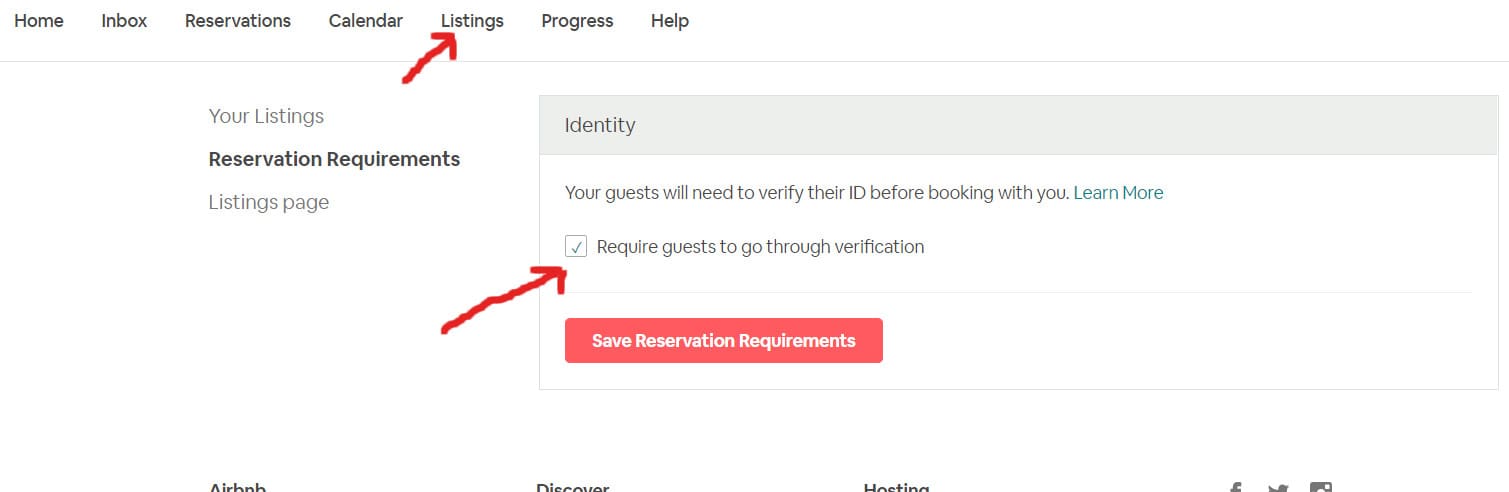Click the Discover footer heading
Screen dimensions: 1509x492
572,488
